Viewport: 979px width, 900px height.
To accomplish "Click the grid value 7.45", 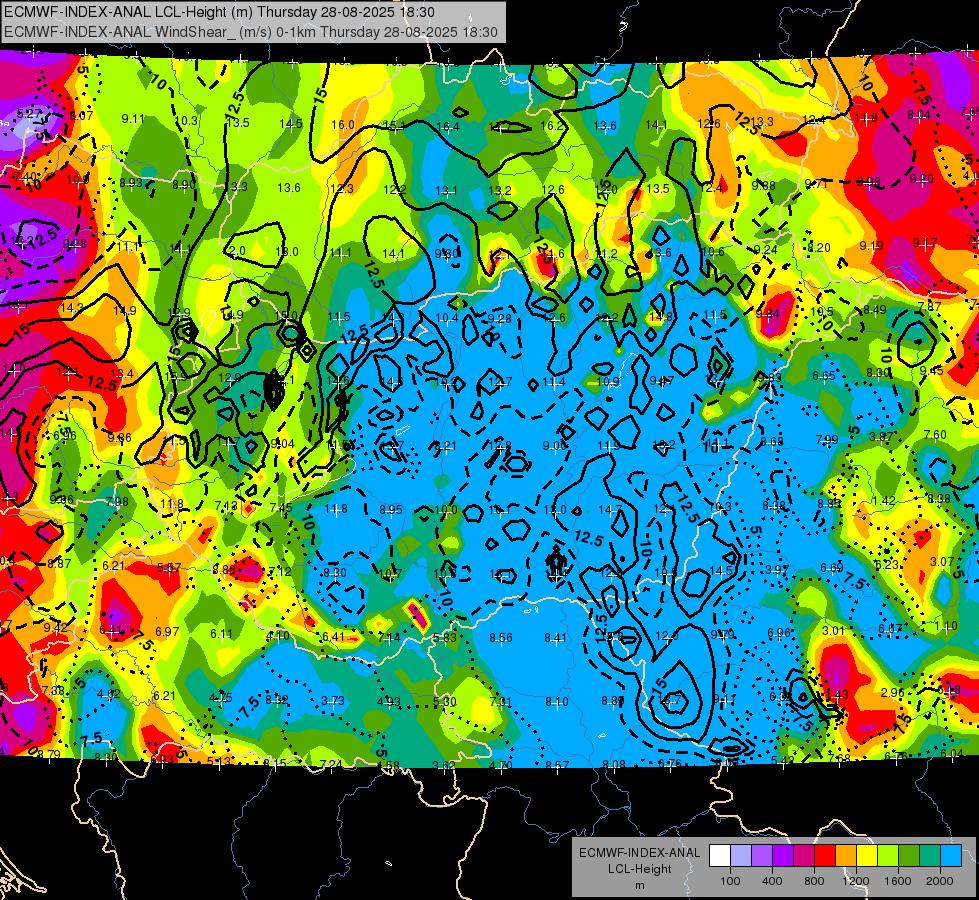I will tap(280, 508).
